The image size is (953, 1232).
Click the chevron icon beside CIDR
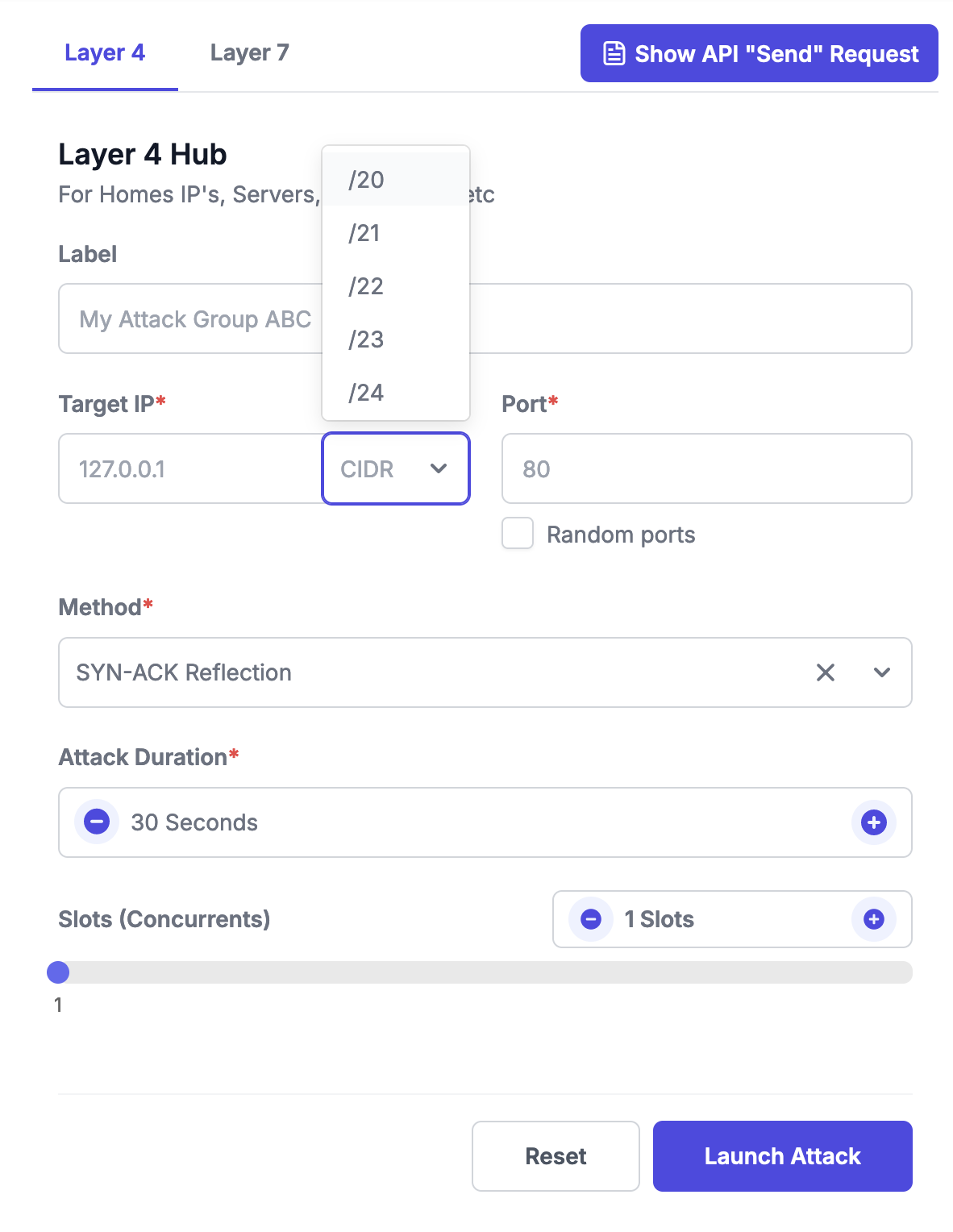tap(439, 468)
